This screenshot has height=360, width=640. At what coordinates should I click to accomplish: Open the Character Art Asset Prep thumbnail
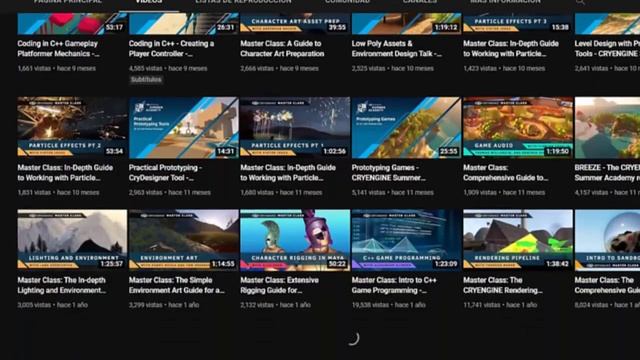point(295,23)
